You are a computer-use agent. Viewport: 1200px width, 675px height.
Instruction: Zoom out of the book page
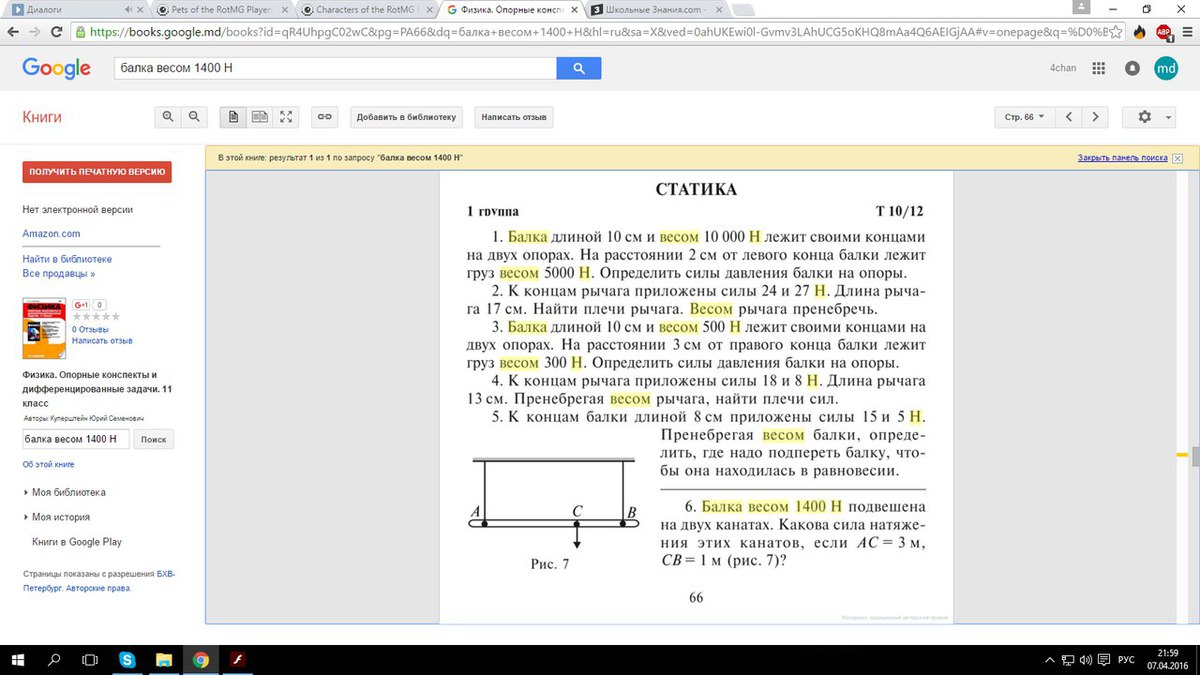pyautogui.click(x=193, y=117)
